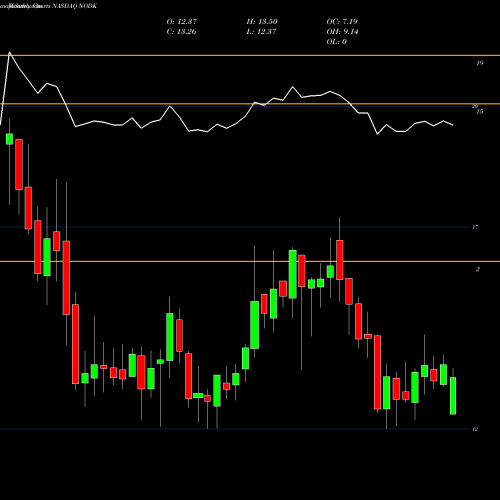The image size is (500, 500).
Task: Select the open price value O: 12.37
Action: pyautogui.click(x=182, y=21)
